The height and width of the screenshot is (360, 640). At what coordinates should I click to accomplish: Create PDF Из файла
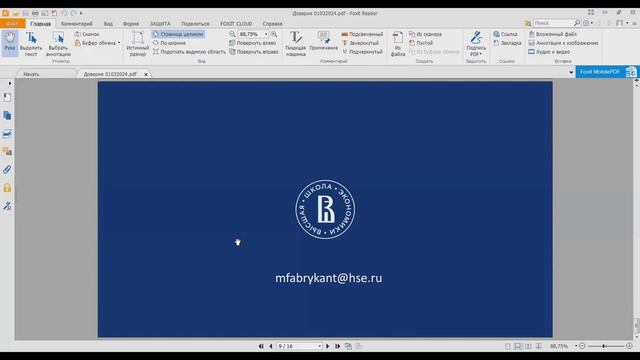pyautogui.click(x=398, y=43)
